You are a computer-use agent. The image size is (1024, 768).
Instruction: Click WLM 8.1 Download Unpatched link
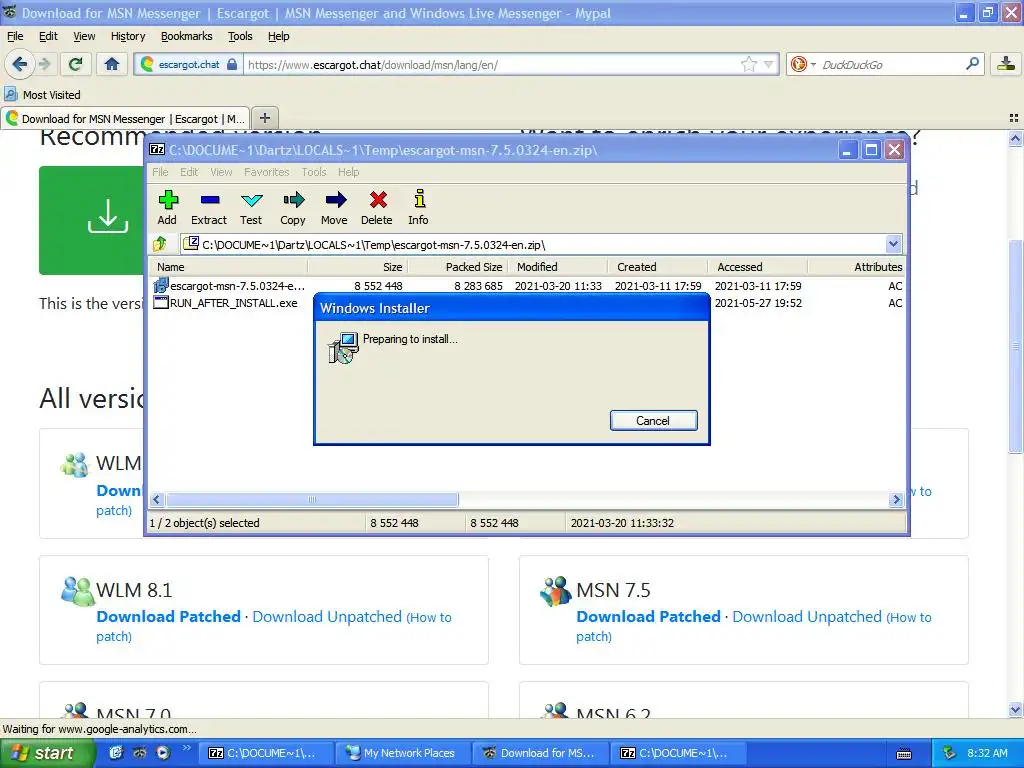[x=327, y=616]
